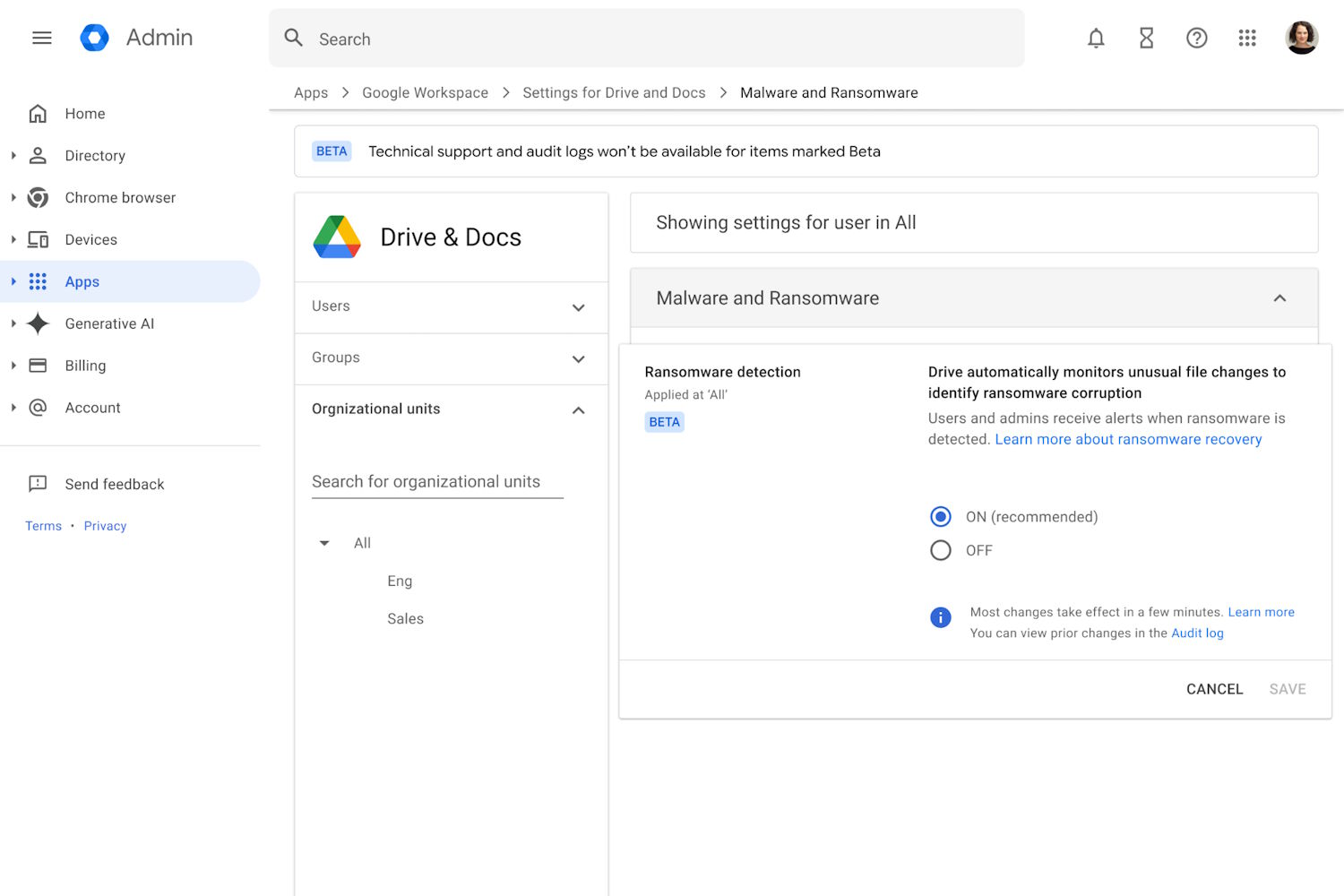Click the info icon beside changes note
The width and height of the screenshot is (1344, 896).
(940, 617)
